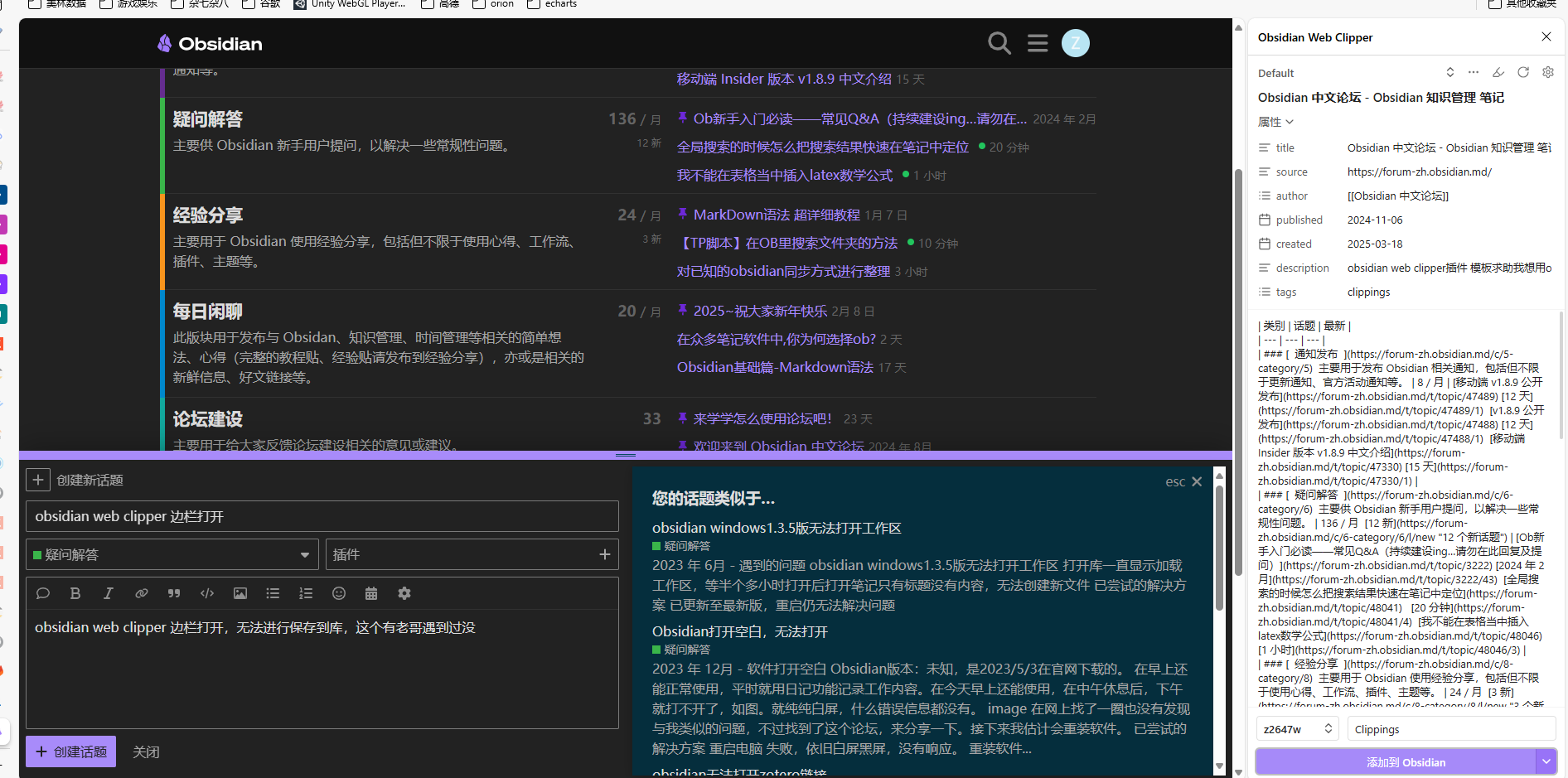
Task: Open the orion bookmark folder
Action: pos(493,4)
